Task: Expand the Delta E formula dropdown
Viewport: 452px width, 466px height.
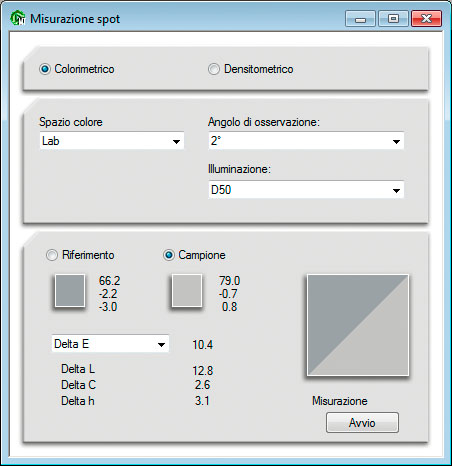Action: tap(110, 343)
